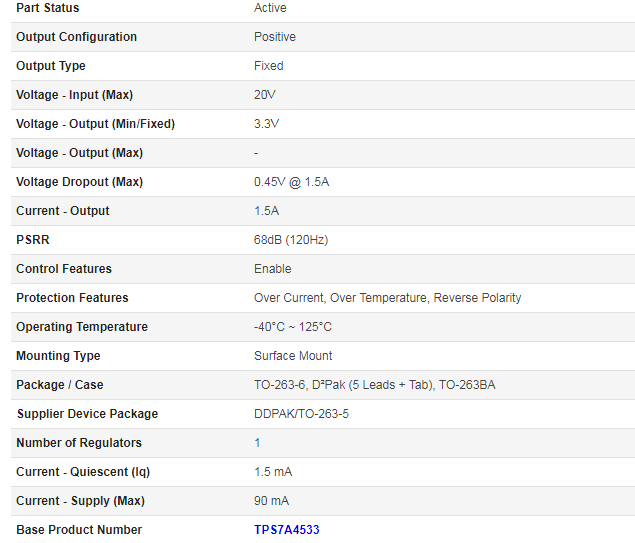Click the Protection Features value text
635x543 pixels.
click(x=387, y=298)
